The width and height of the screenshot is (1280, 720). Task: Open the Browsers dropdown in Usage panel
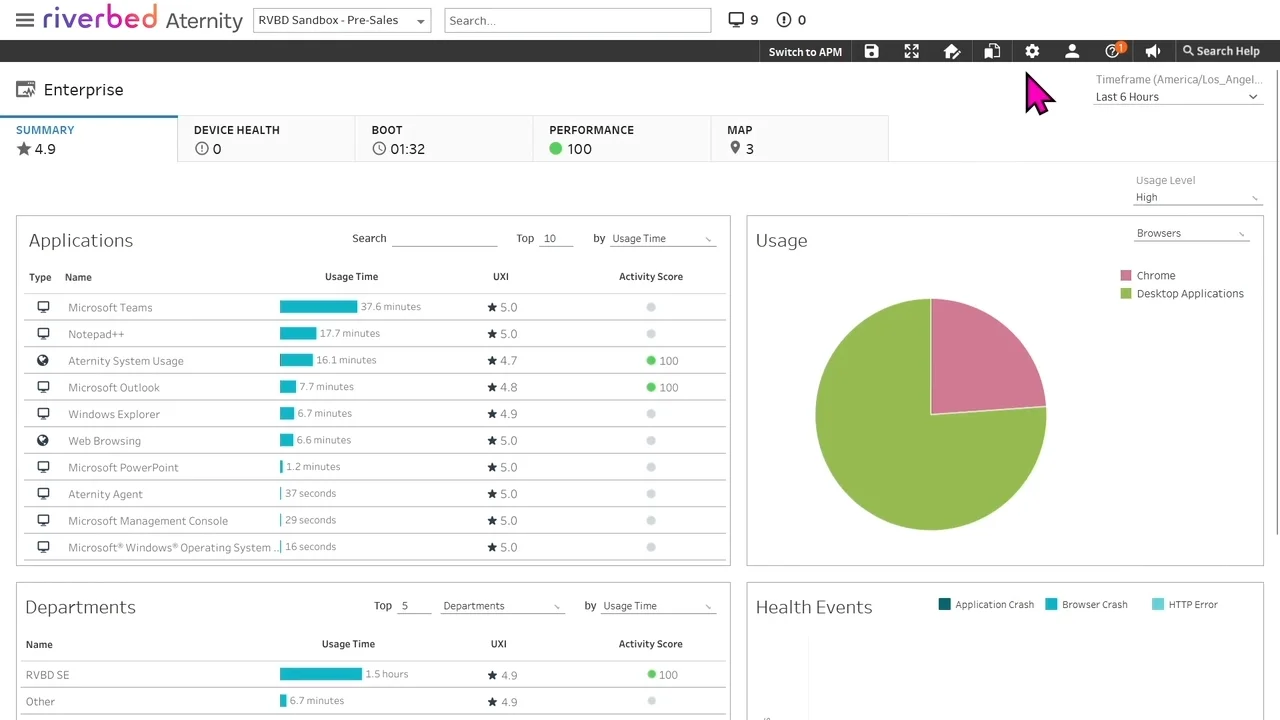coord(1192,233)
